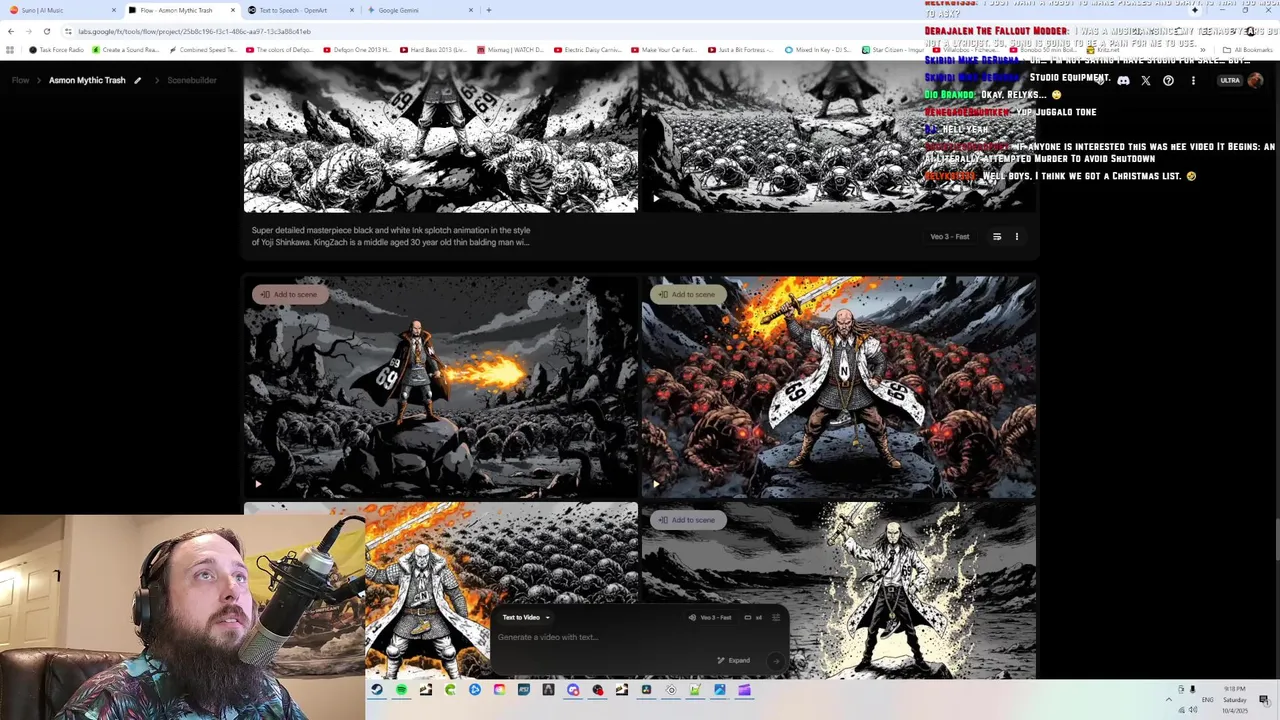
Task: Open Create a Sound Rea... bookmark
Action: click(126, 50)
